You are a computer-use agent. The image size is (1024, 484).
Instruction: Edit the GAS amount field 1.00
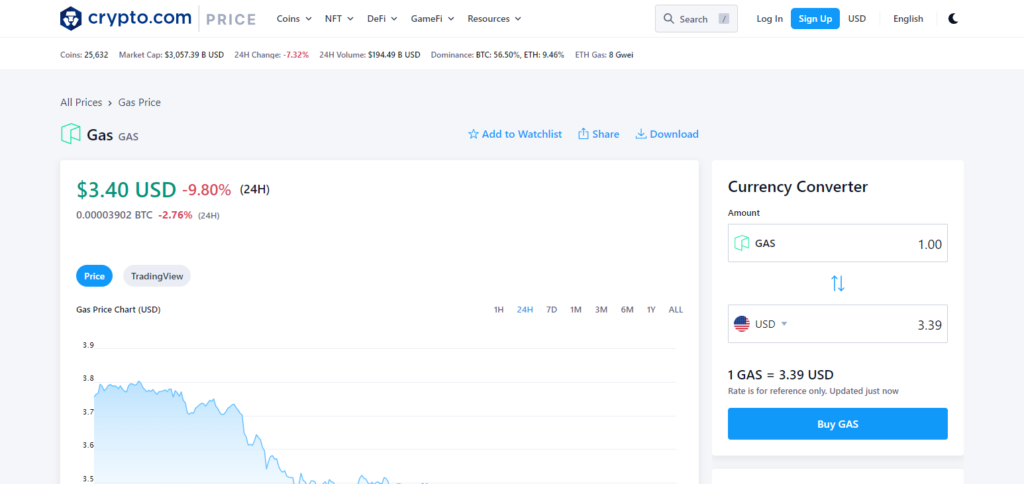click(x=838, y=244)
